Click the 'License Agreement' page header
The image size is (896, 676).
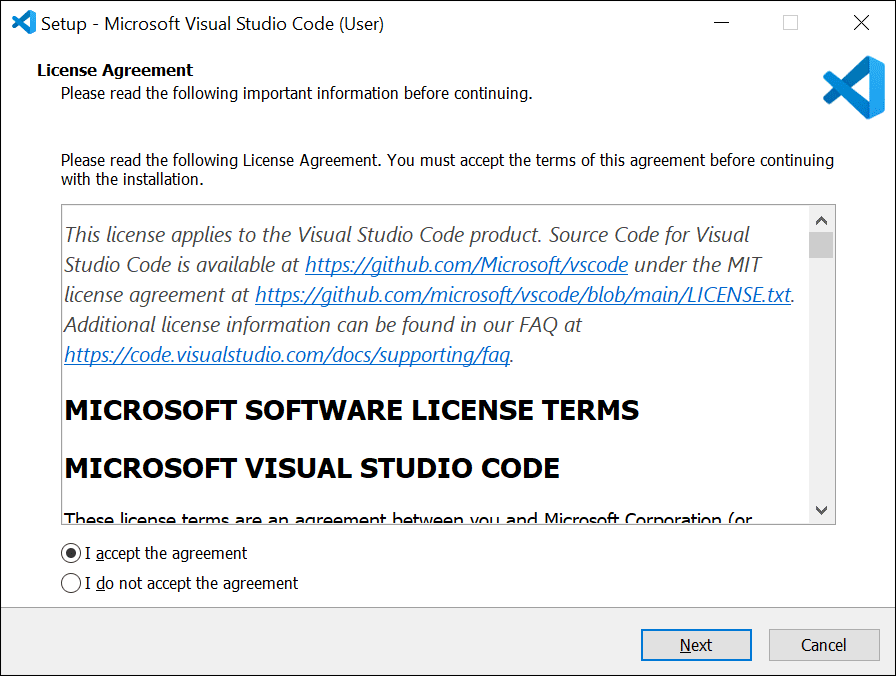pyautogui.click(x=113, y=70)
